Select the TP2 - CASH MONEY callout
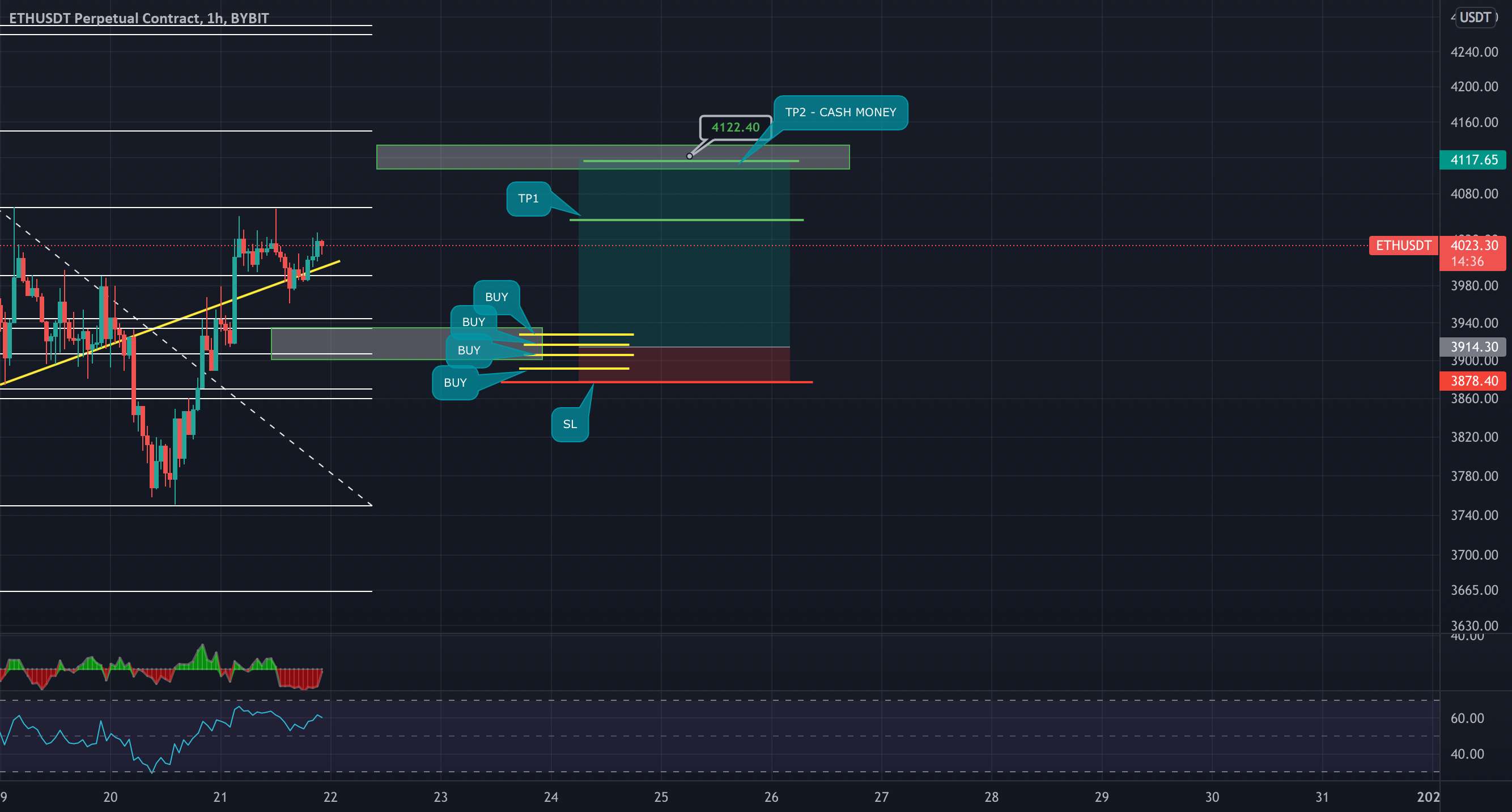Screen dimensions: 1512x812 (840, 112)
